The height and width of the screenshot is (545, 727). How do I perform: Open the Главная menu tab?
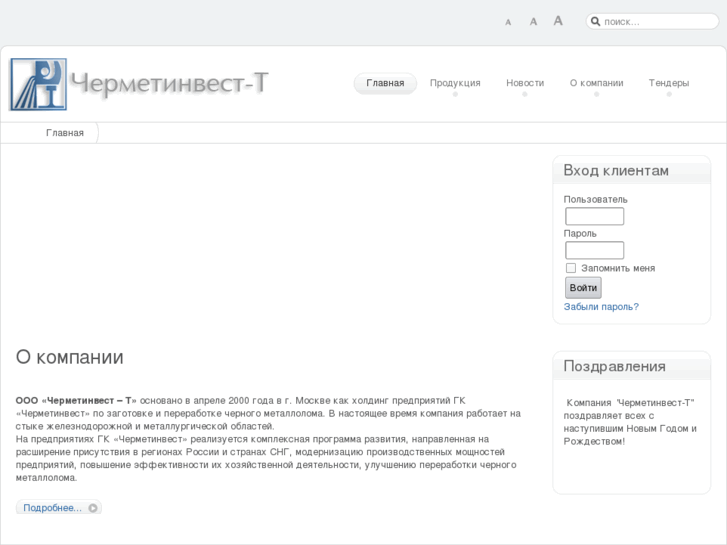pos(385,83)
